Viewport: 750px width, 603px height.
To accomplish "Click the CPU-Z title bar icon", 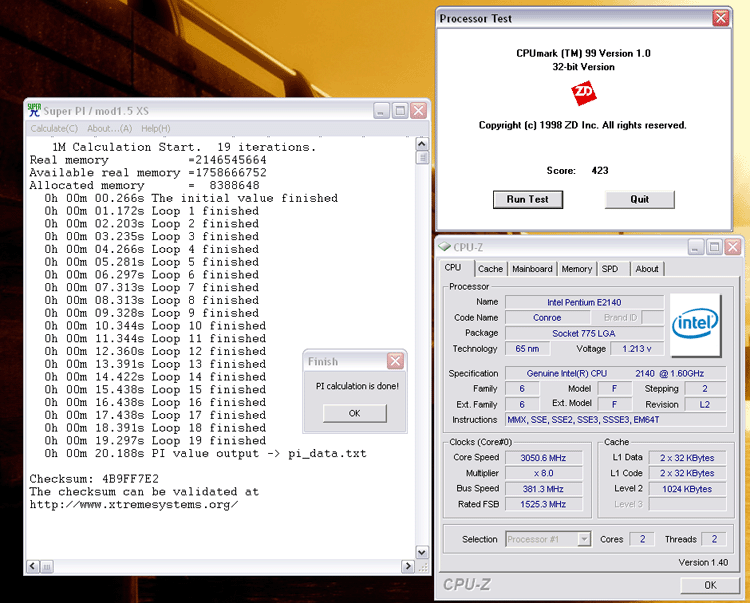I will pos(445,247).
